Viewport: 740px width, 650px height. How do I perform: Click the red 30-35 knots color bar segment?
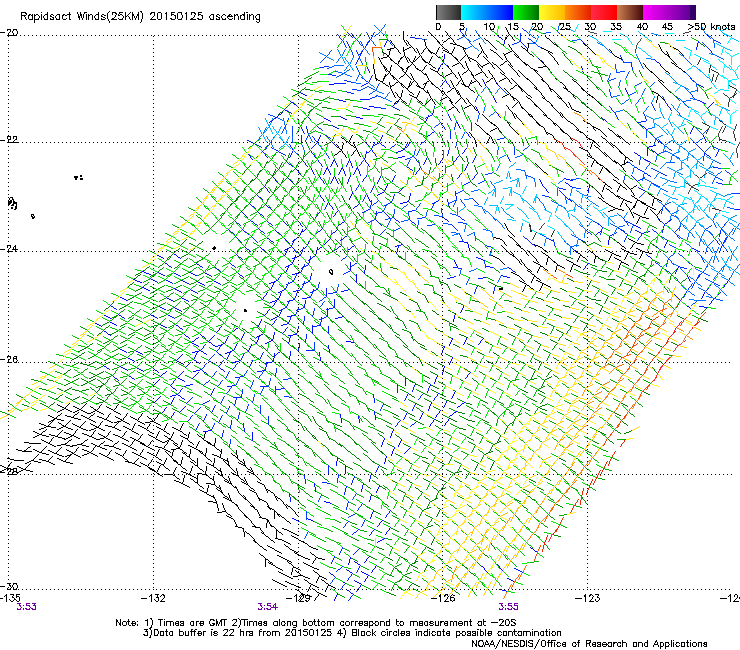(604, 12)
